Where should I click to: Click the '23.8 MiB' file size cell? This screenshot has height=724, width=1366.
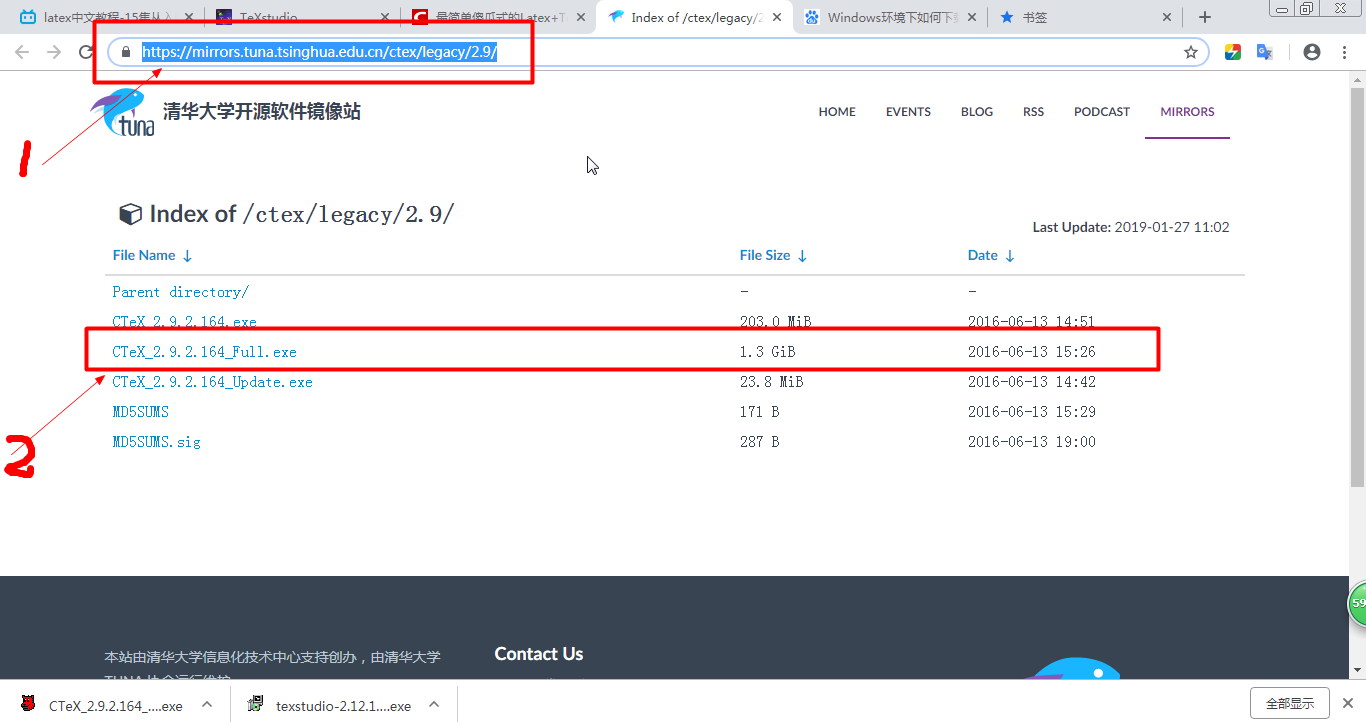click(x=771, y=382)
